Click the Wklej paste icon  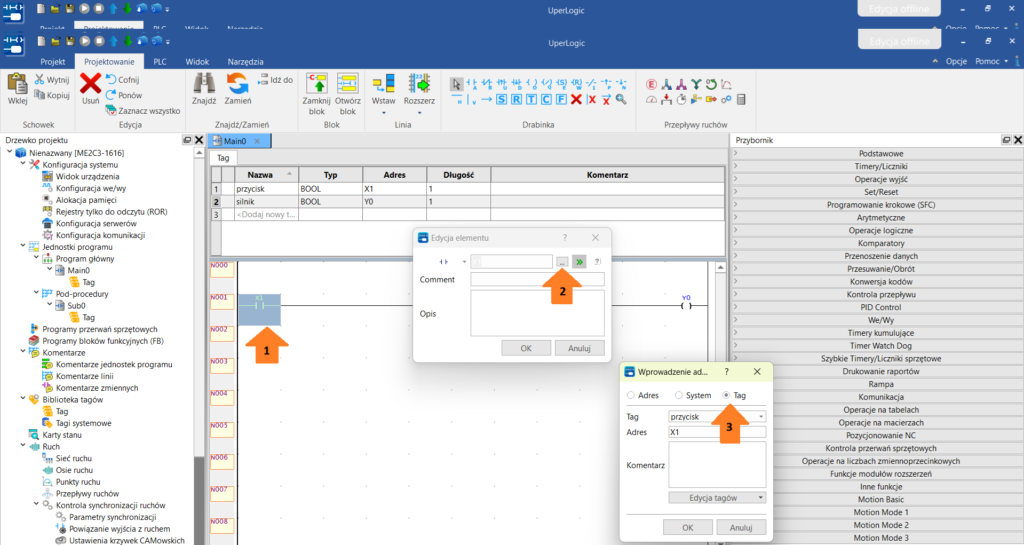[18, 84]
